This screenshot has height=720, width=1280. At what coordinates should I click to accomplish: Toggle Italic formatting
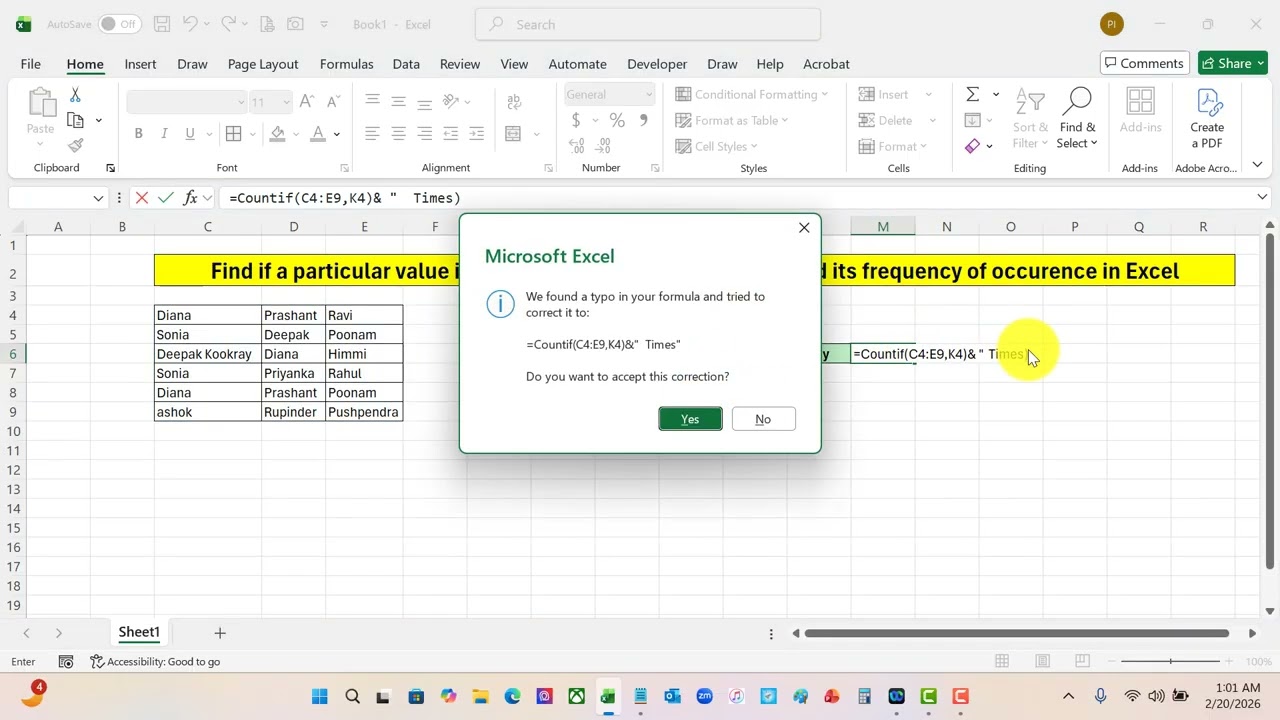(164, 134)
